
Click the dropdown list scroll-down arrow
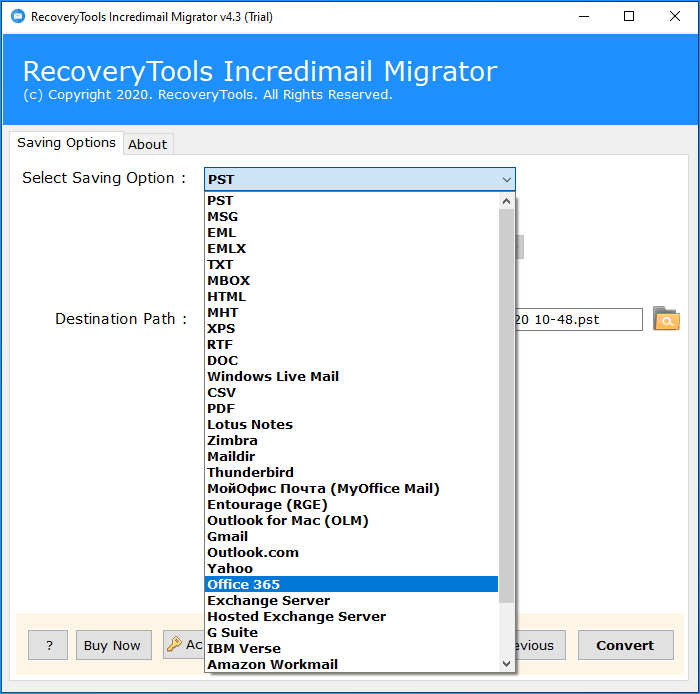[x=506, y=664]
